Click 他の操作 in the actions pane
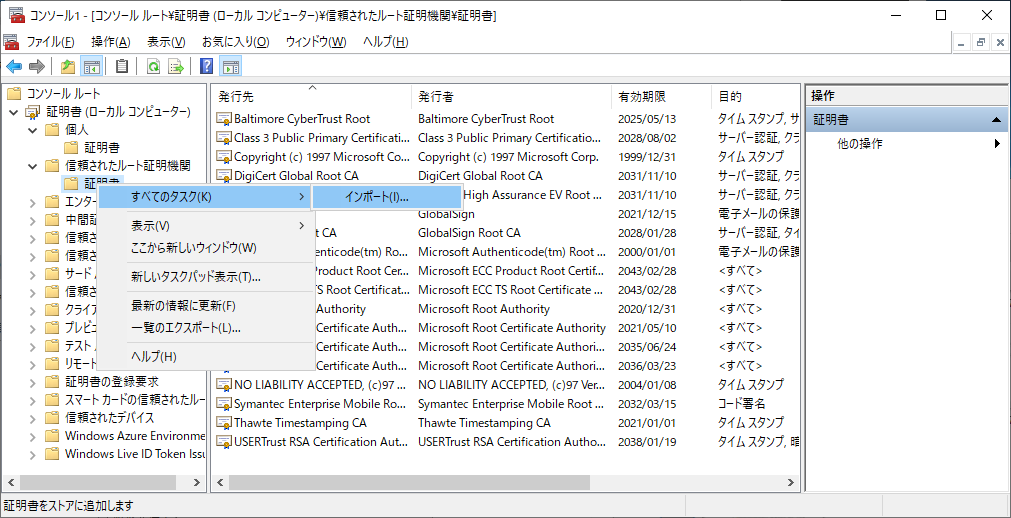 [x=859, y=144]
